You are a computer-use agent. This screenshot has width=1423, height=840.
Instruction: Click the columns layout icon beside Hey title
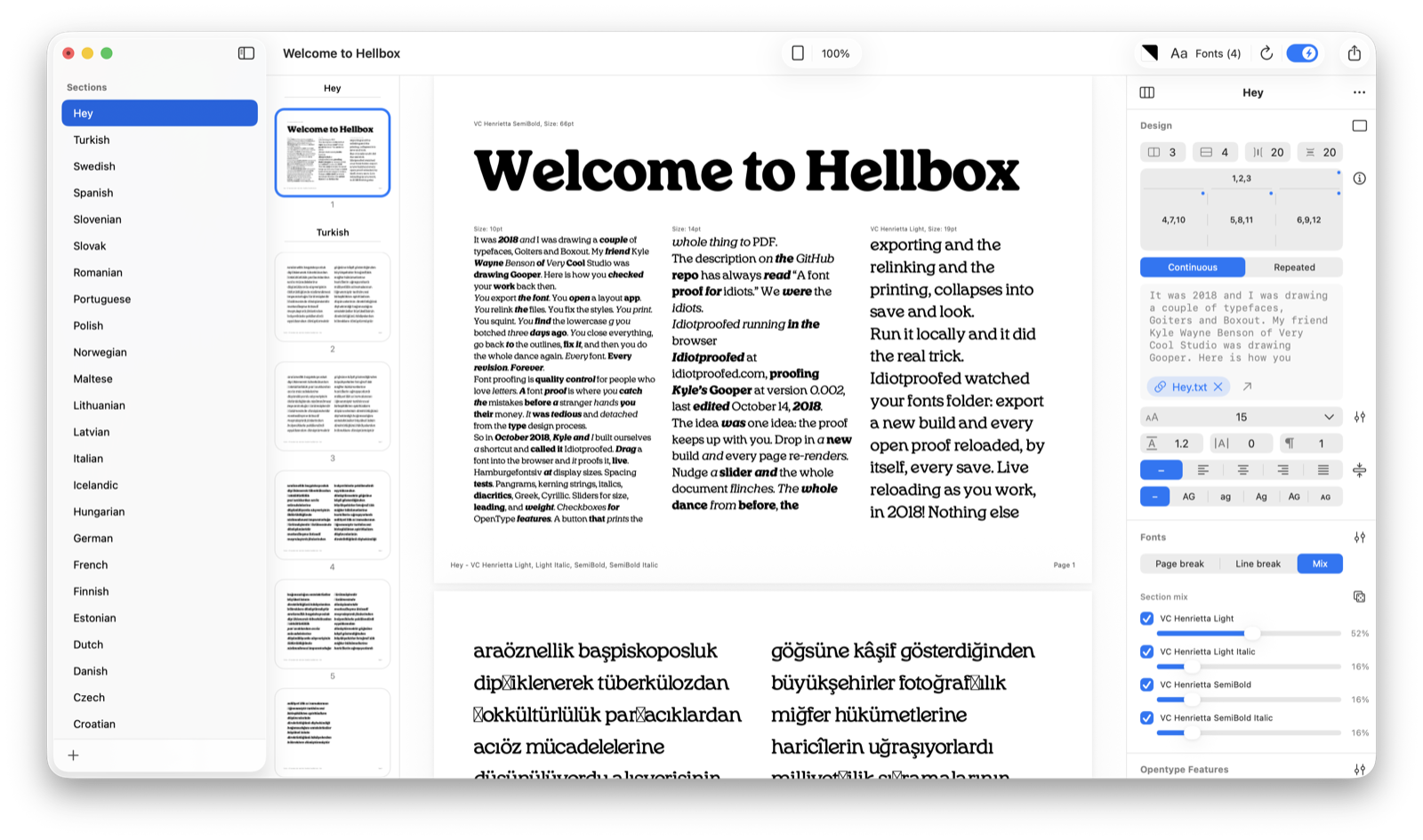click(1147, 92)
